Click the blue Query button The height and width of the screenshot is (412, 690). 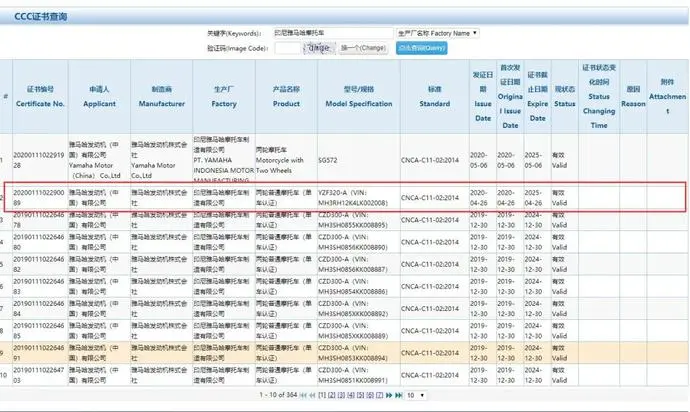[x=422, y=48]
